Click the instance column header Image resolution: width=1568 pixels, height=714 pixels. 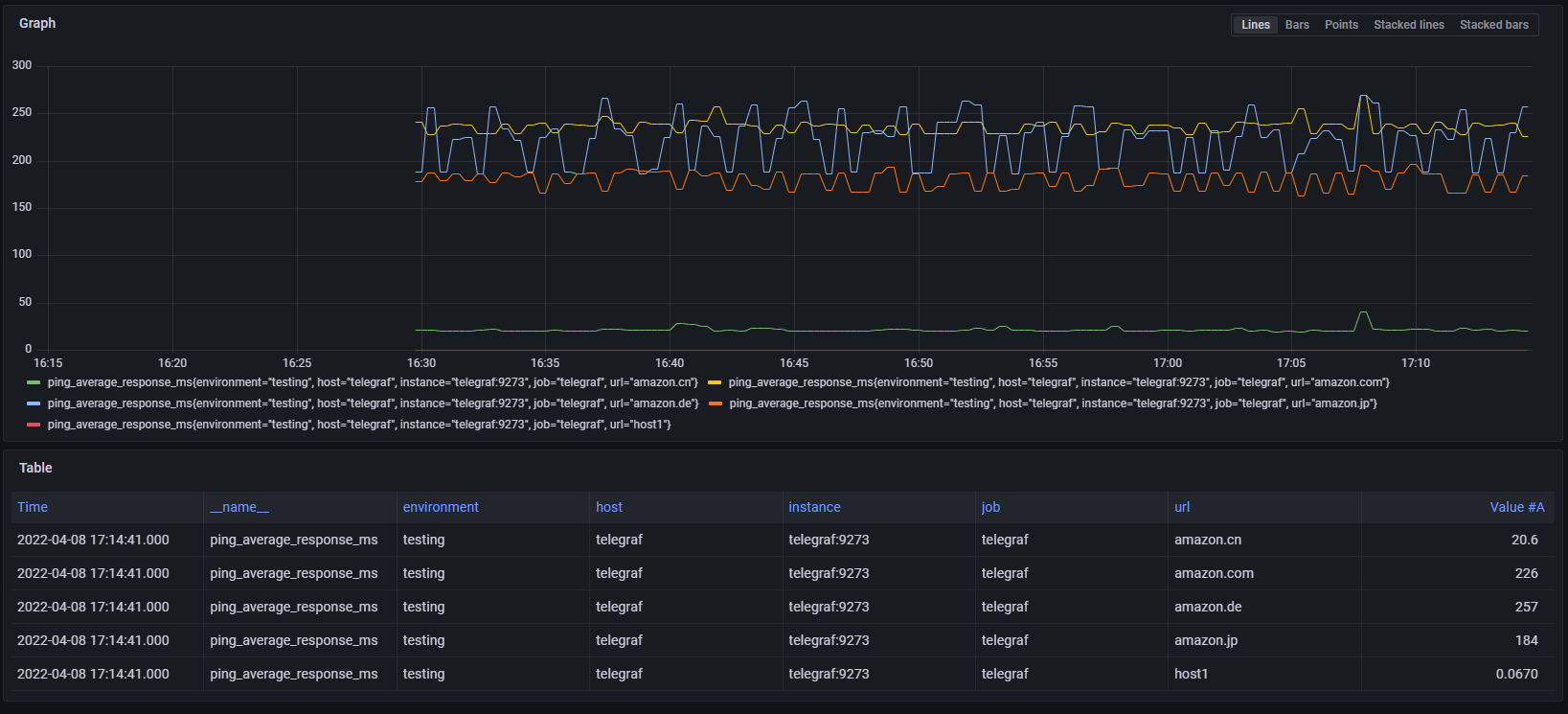coord(814,507)
